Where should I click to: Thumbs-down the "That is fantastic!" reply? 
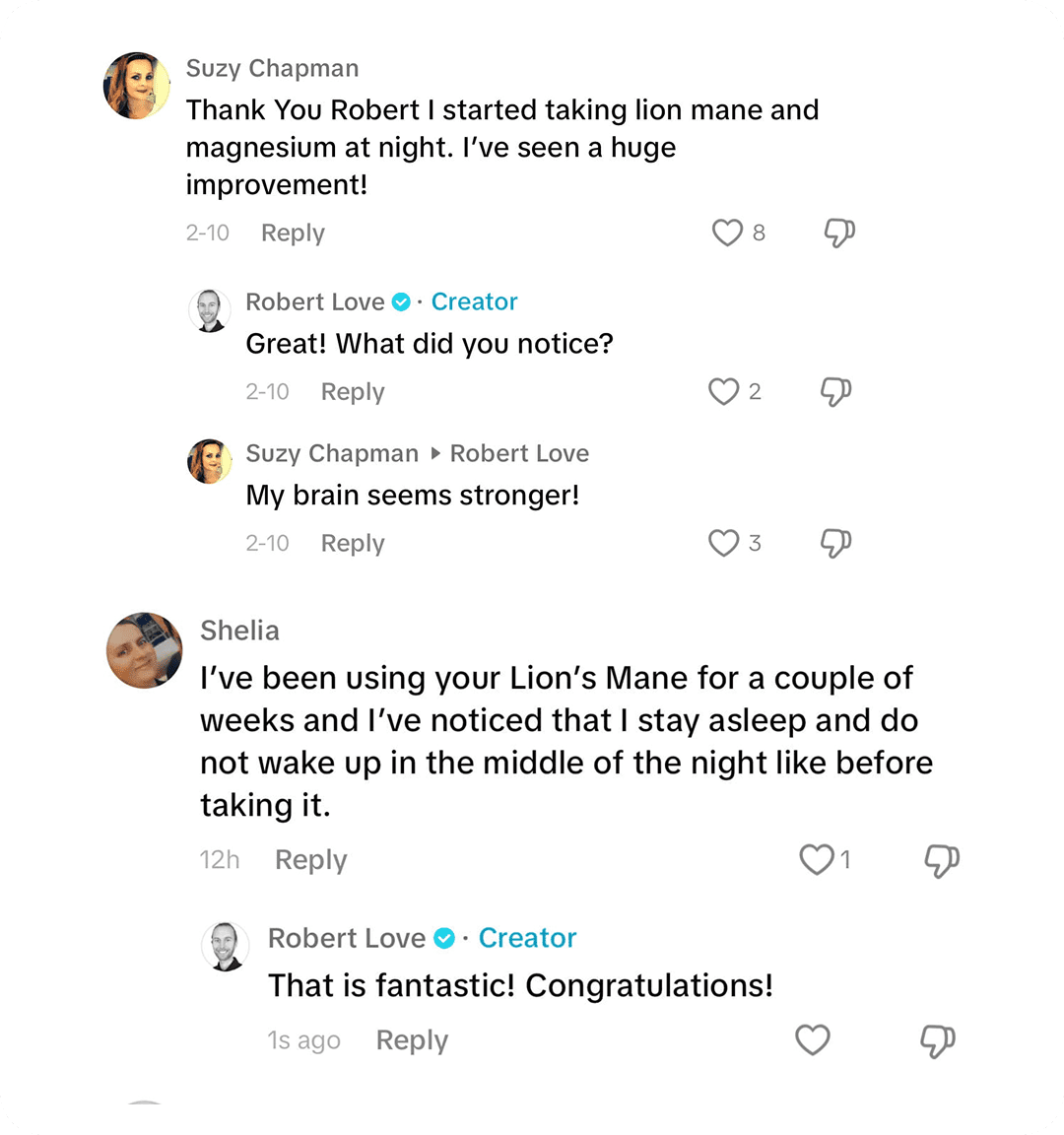[x=937, y=1040]
